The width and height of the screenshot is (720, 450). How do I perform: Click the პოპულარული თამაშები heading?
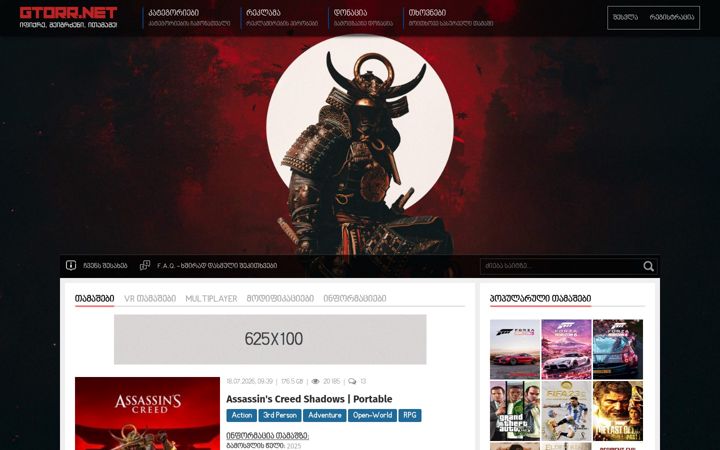click(540, 298)
